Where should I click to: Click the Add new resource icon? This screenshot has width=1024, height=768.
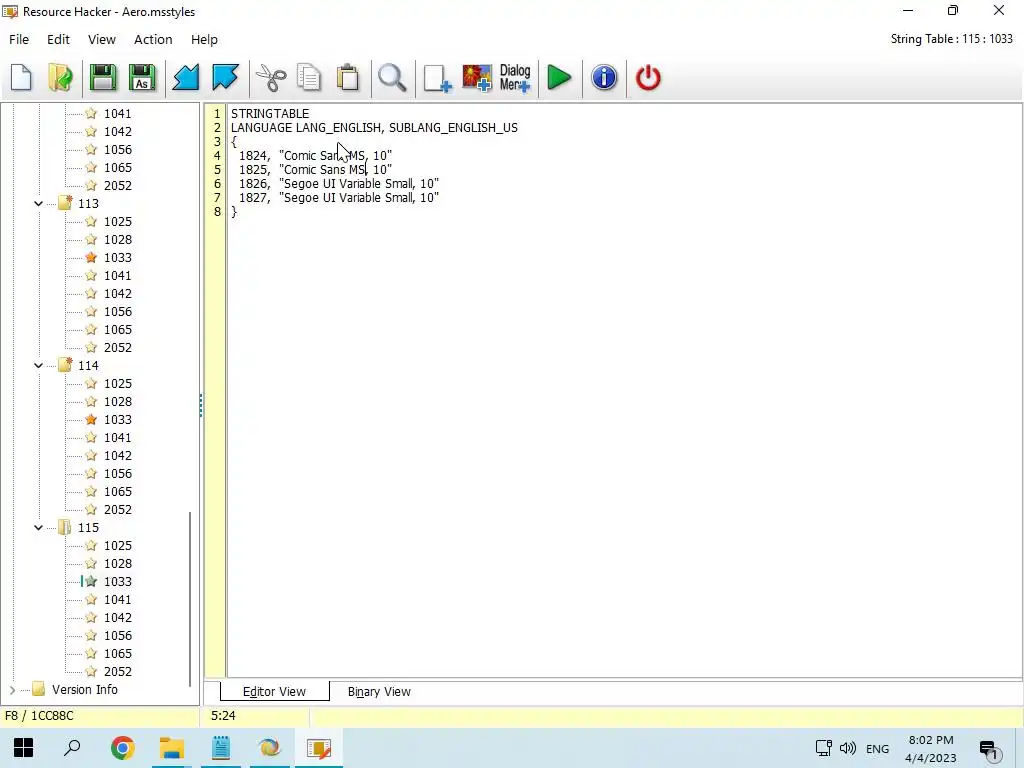437,78
